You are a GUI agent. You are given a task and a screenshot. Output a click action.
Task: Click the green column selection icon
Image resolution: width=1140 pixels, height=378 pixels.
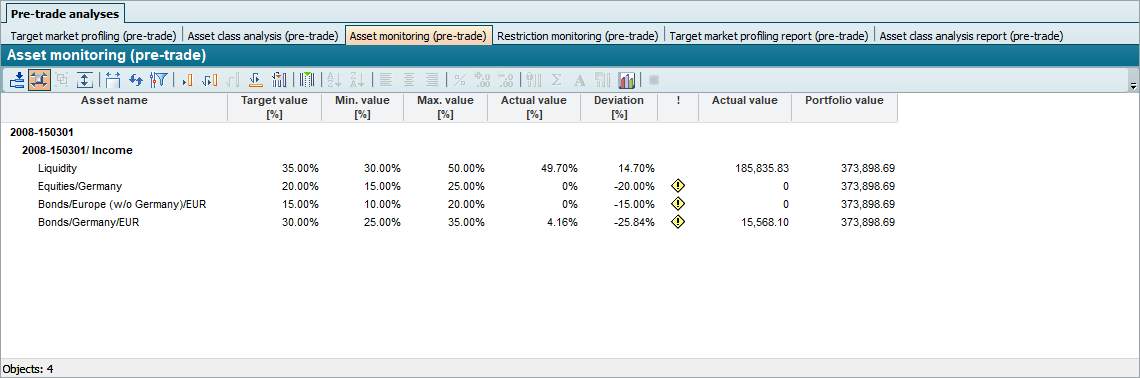point(307,80)
